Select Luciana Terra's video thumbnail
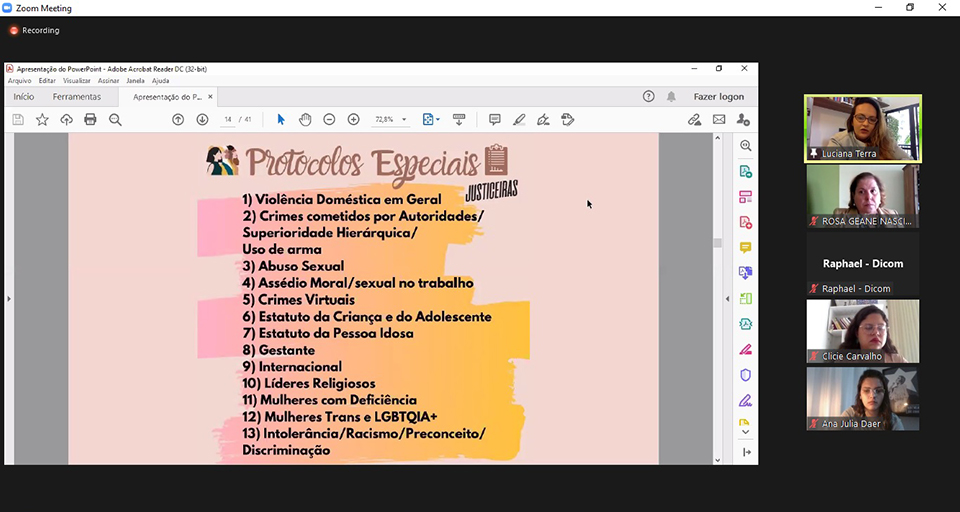Viewport: 960px width, 512px height. pos(862,128)
